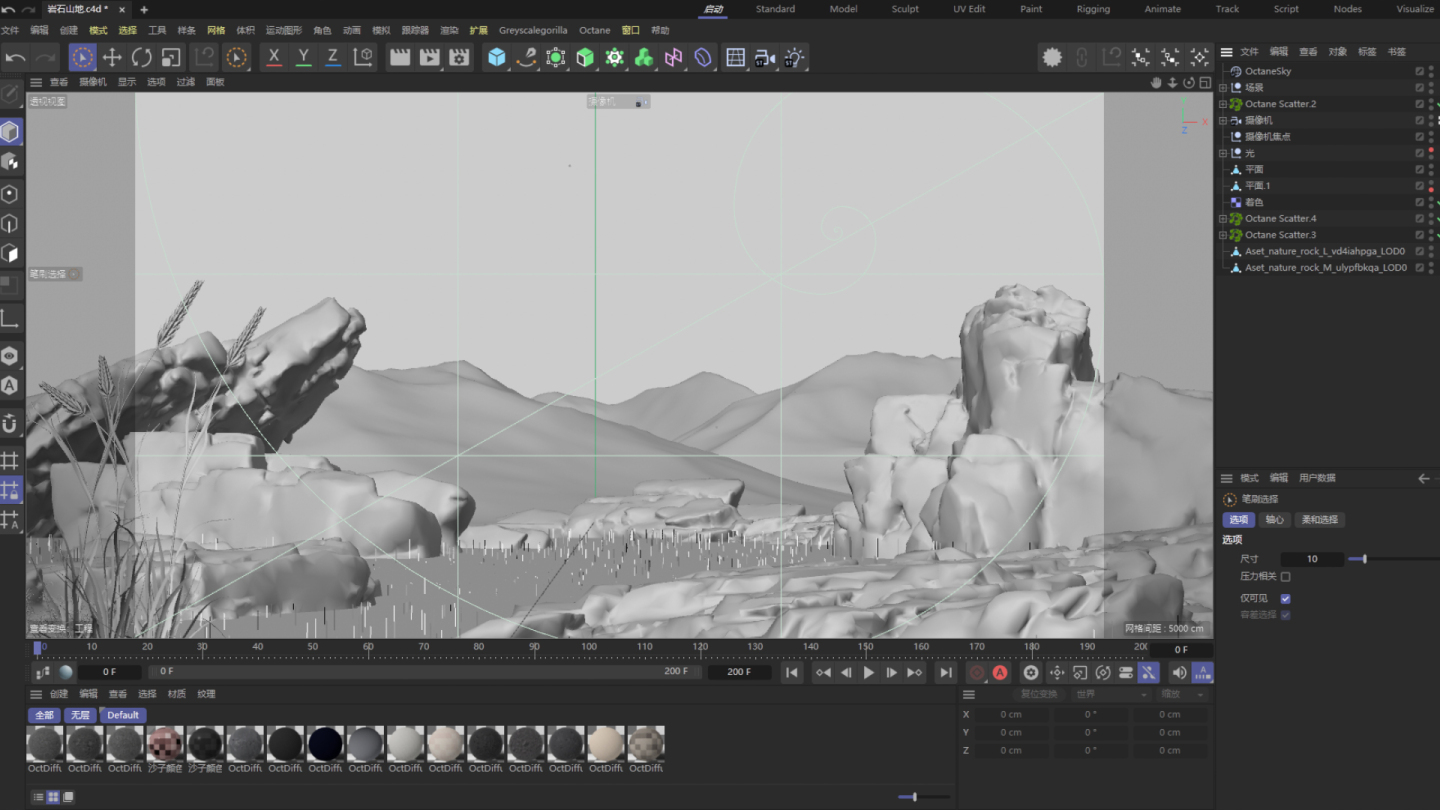Toggle Y axis lock
The image size is (1440, 810).
[x=304, y=57]
